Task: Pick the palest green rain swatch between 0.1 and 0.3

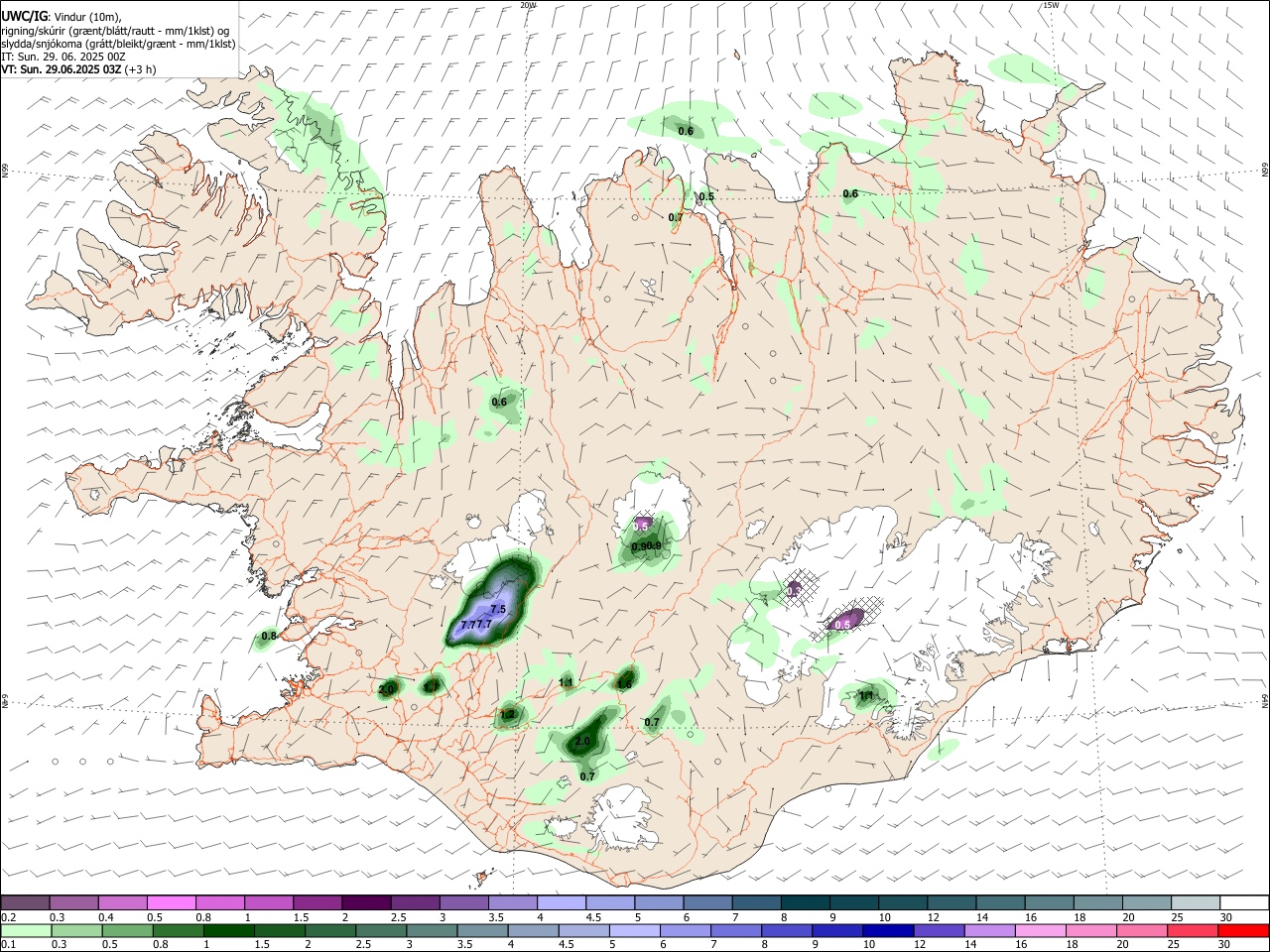Action: tap(26, 930)
